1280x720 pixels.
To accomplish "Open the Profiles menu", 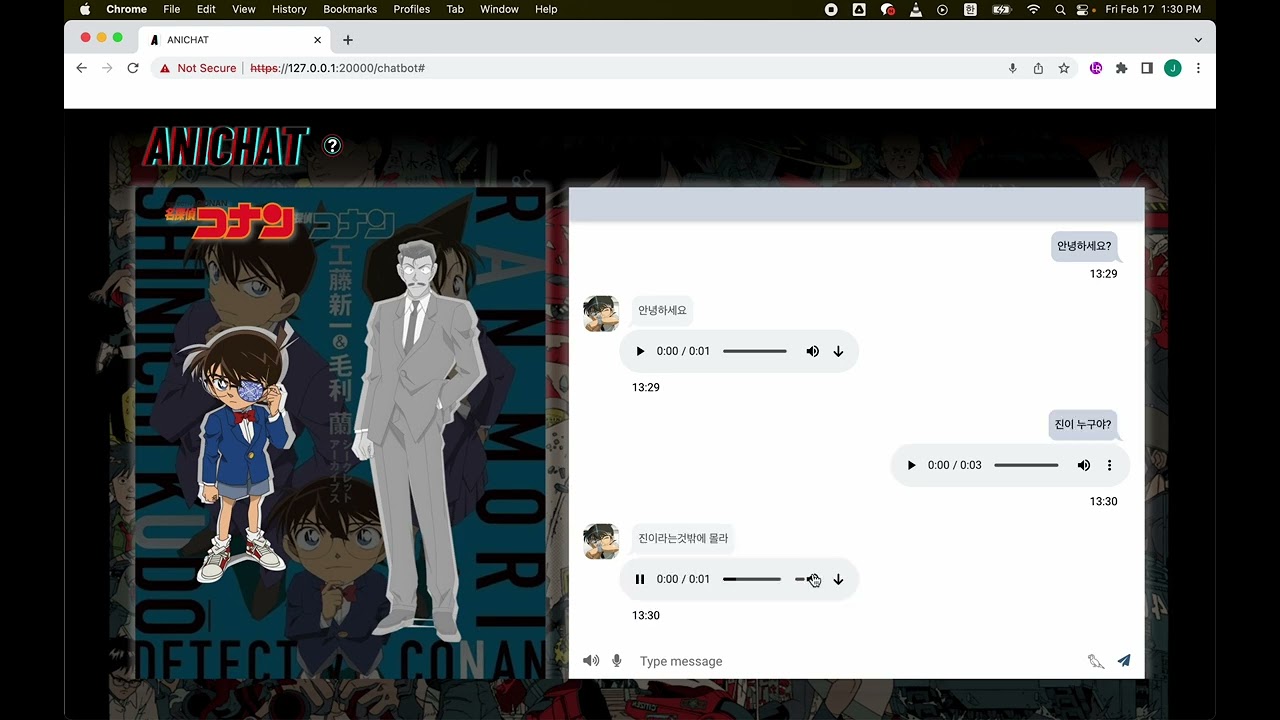I will click(411, 9).
